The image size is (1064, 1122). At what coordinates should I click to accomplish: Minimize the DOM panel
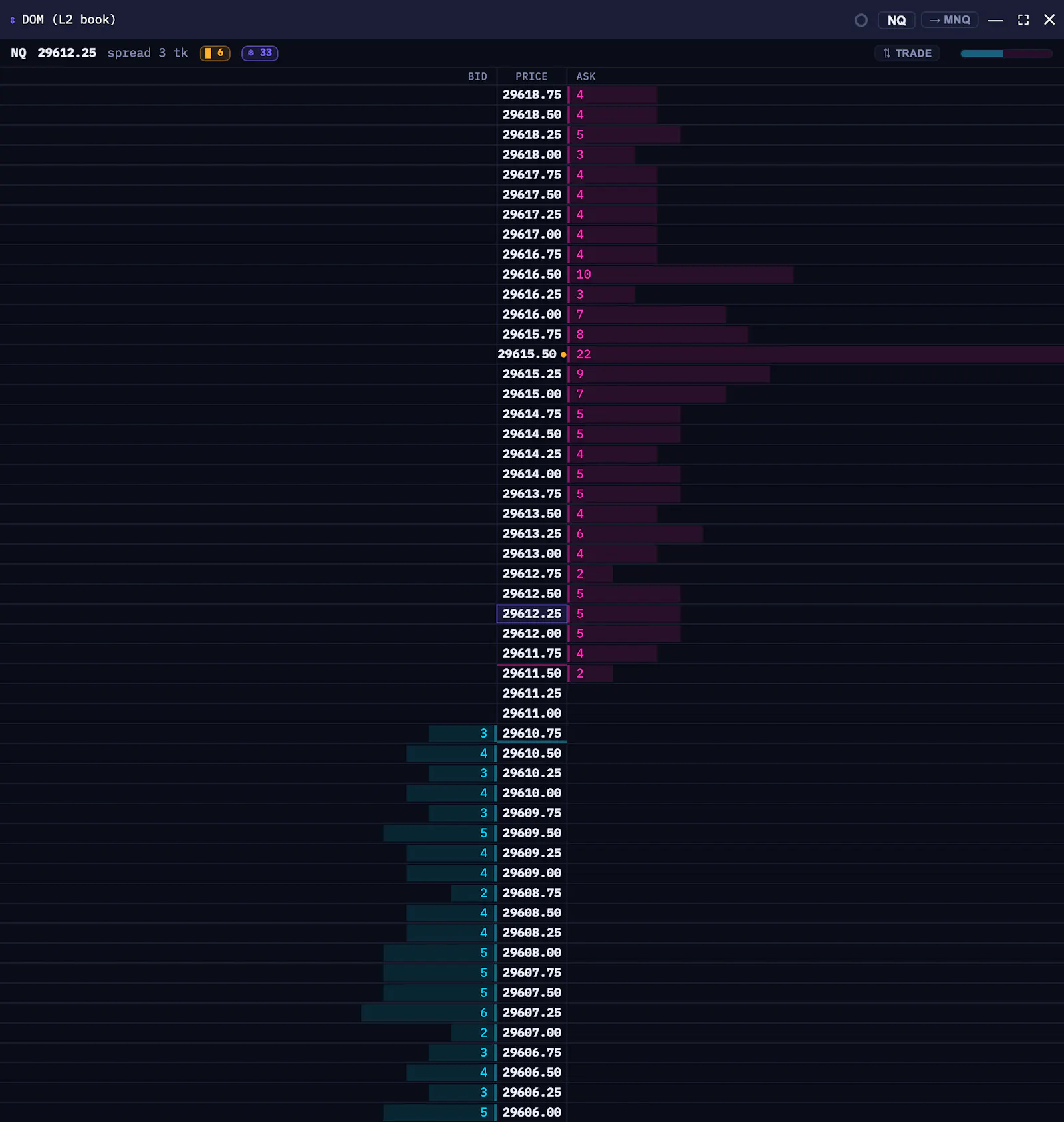[996, 20]
